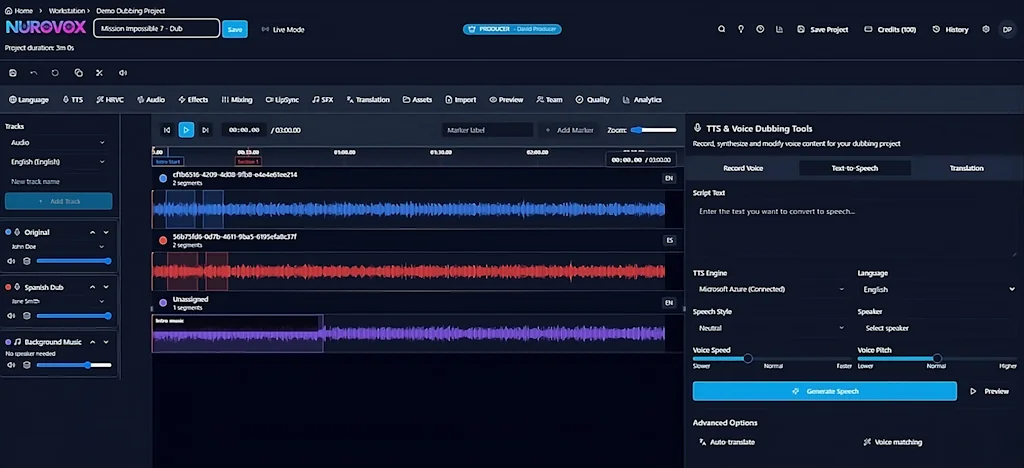Click the blue Save button beside project name
The height and width of the screenshot is (468, 1024).
click(235, 29)
